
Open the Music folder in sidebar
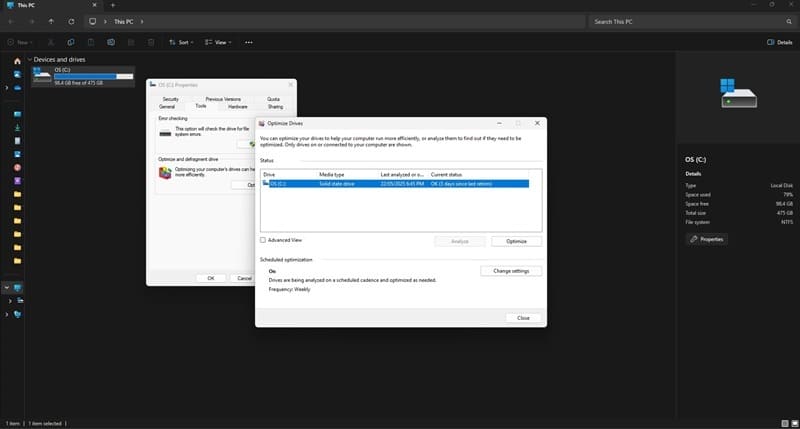click(x=17, y=167)
